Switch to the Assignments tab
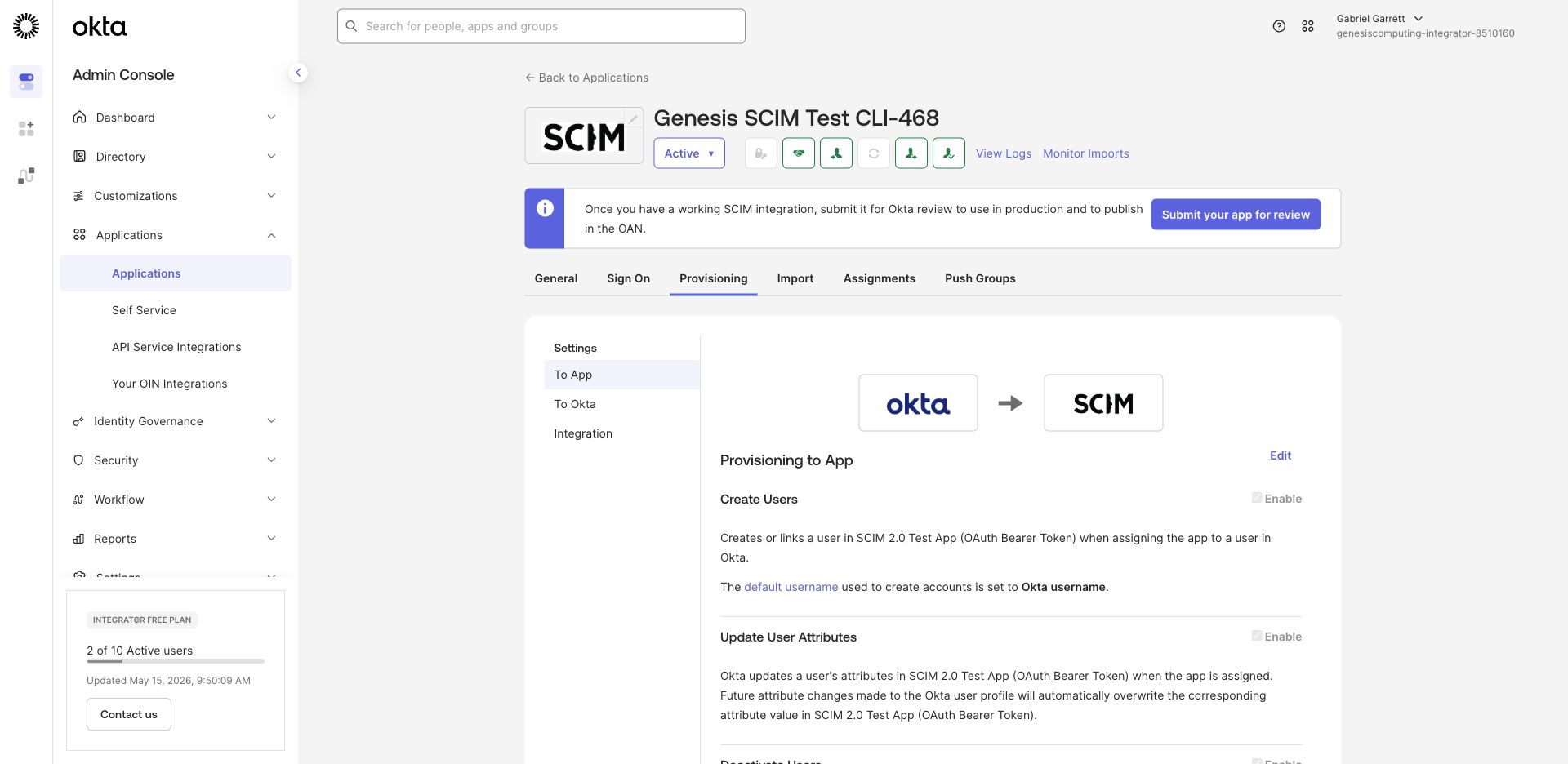This screenshot has height=764, width=1568. coord(880,278)
